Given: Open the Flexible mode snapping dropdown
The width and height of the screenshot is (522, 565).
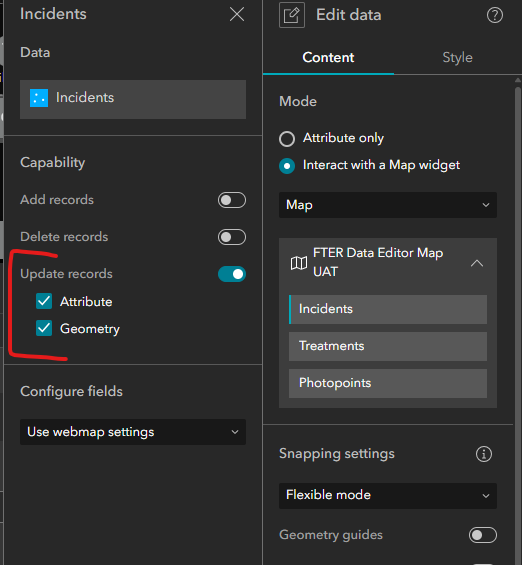Looking at the screenshot, I should 388,496.
